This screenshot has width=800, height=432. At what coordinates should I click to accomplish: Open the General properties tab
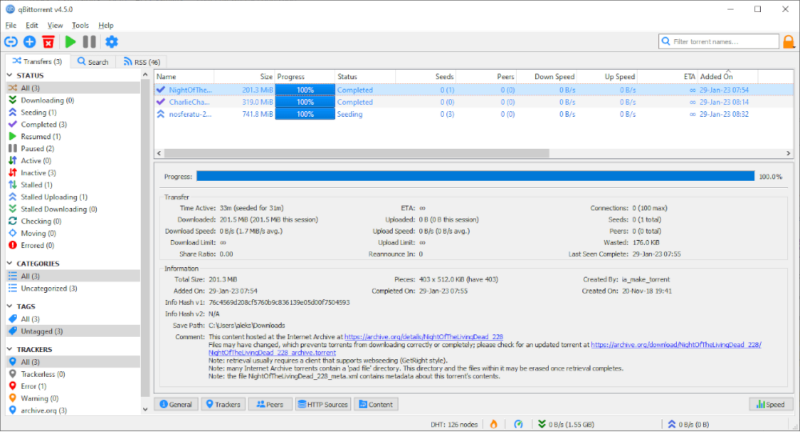pos(176,404)
